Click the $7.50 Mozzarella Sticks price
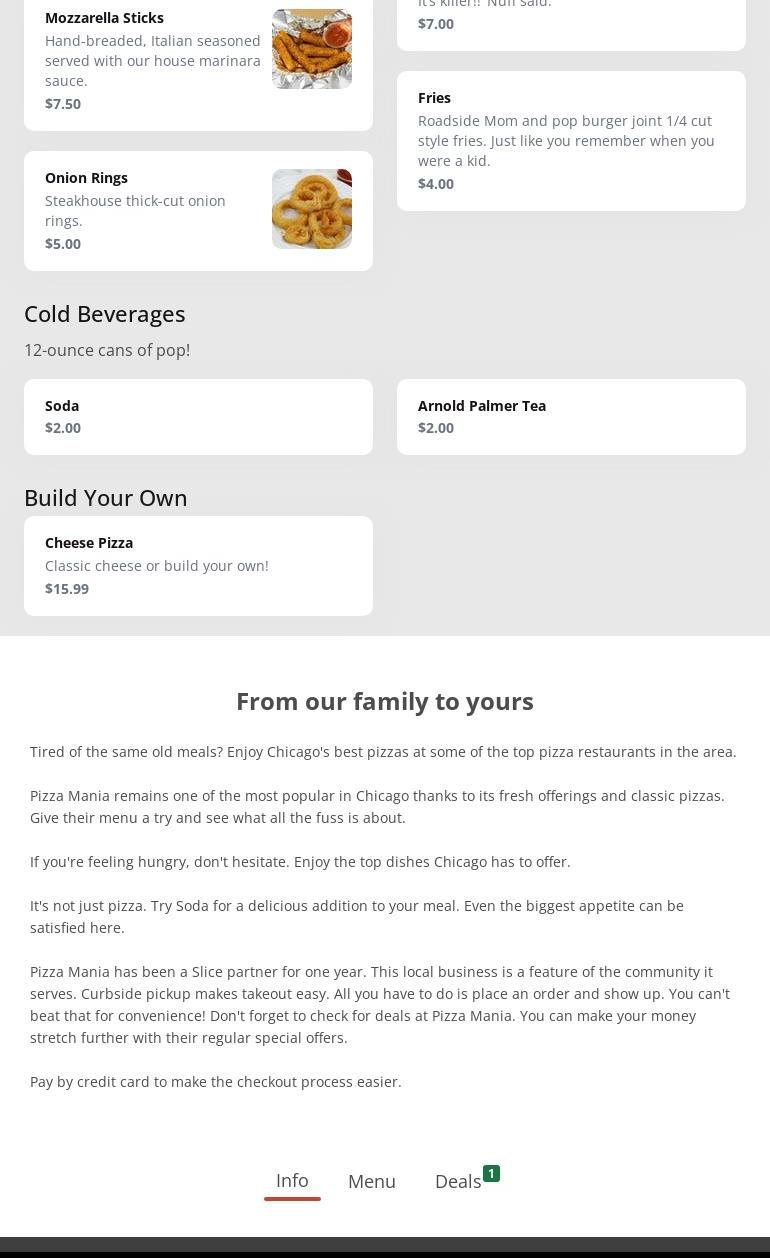Screen dimensions: 770x1258 coord(63,104)
